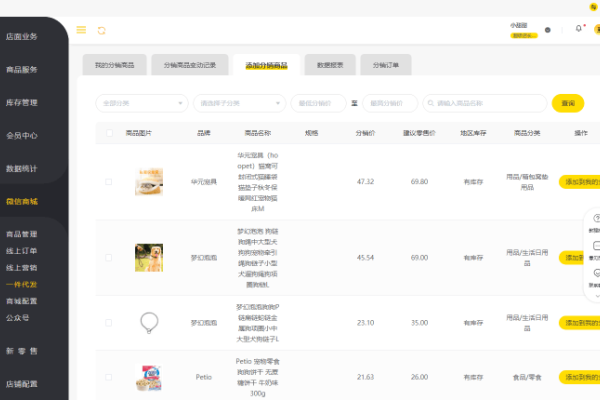This screenshot has height=400, width=600.
Task: Open the P-chain collar product thumbnail
Action: [149, 323]
